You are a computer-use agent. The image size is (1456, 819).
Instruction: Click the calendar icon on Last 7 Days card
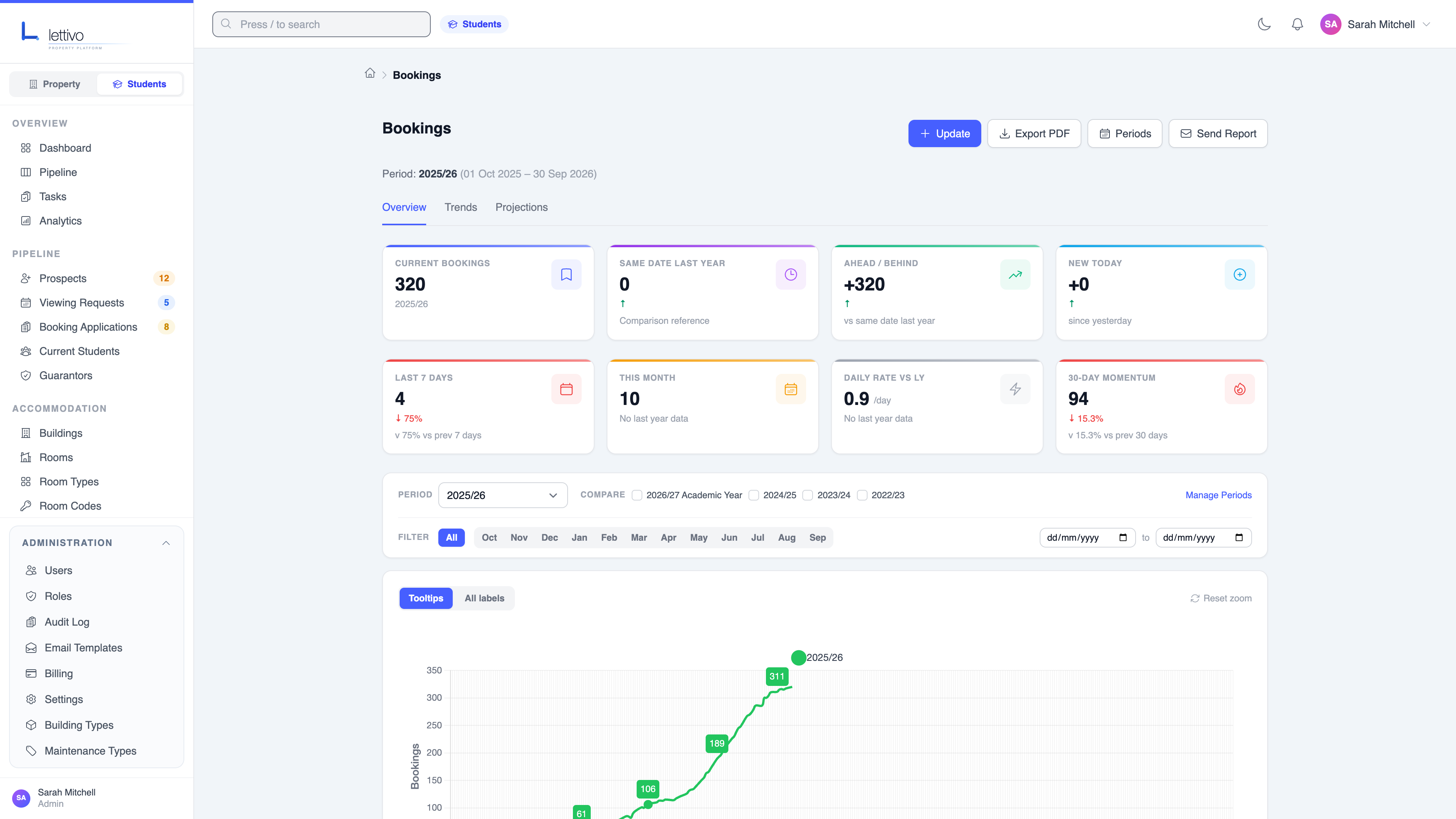566,389
